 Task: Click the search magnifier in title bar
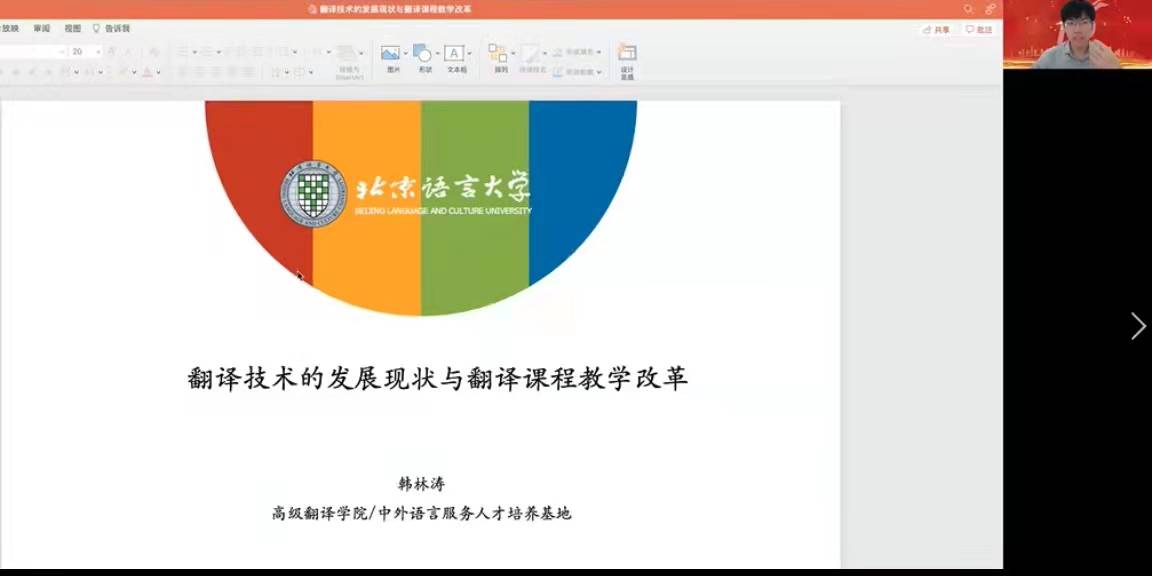(968, 9)
